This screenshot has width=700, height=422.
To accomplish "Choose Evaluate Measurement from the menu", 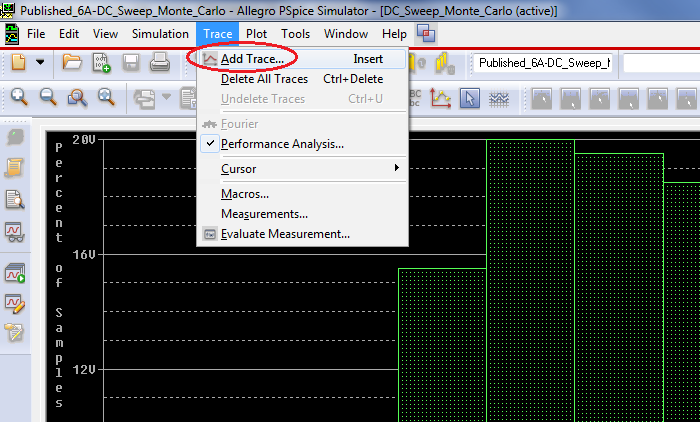I will tap(285, 234).
